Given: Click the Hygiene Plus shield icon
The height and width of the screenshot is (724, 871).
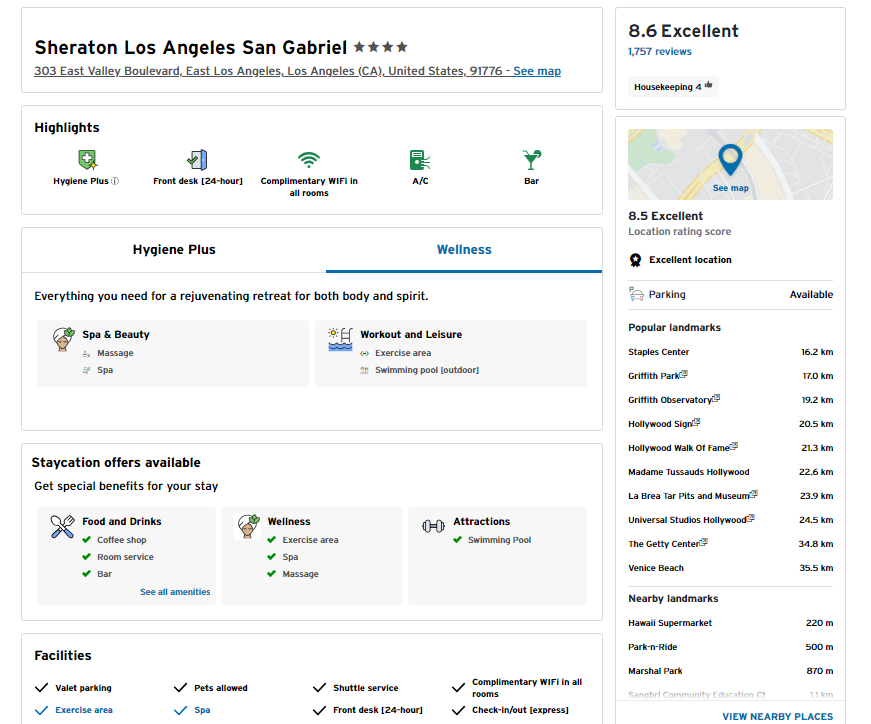Looking at the screenshot, I should click(x=87, y=160).
